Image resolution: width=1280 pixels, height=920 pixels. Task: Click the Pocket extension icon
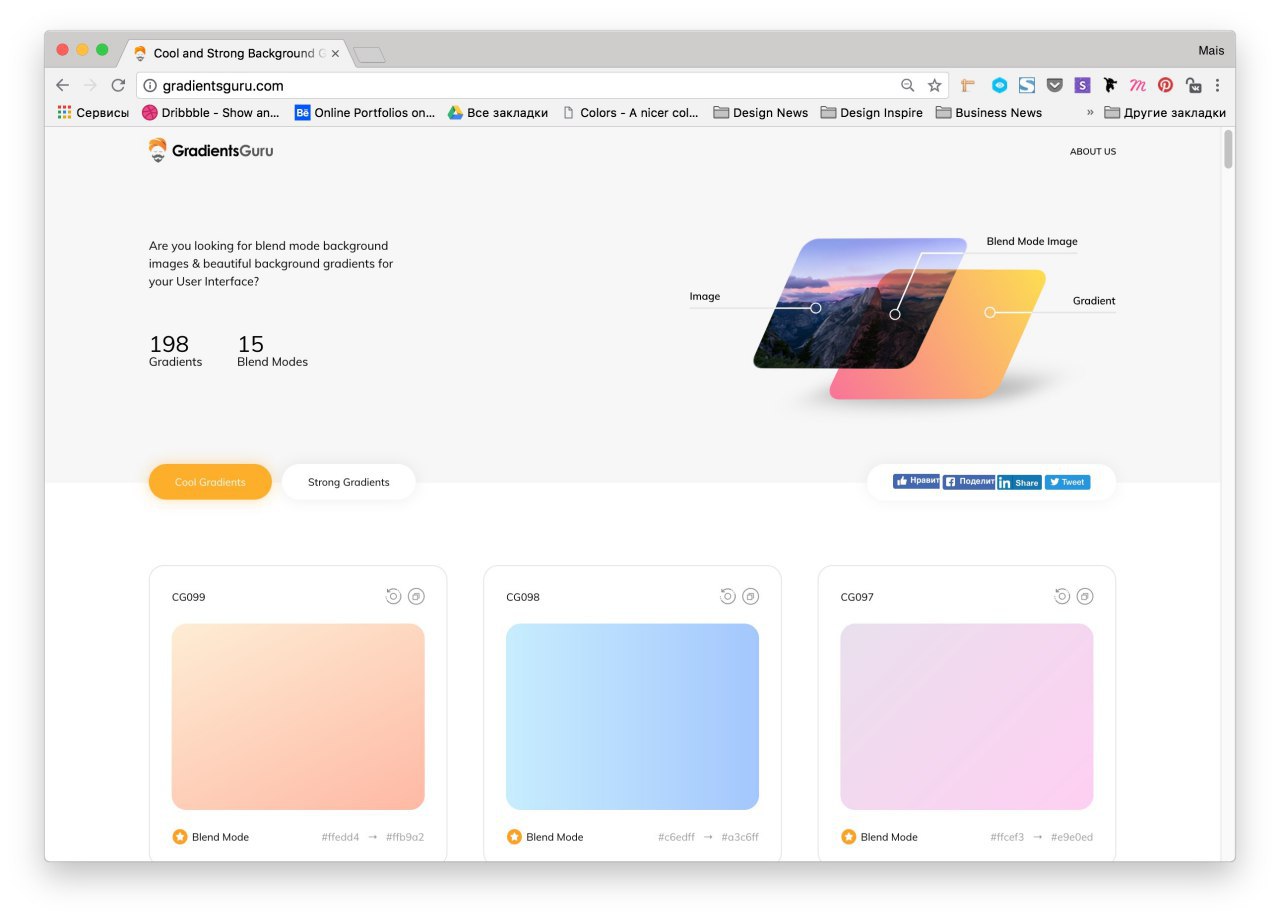[1054, 86]
